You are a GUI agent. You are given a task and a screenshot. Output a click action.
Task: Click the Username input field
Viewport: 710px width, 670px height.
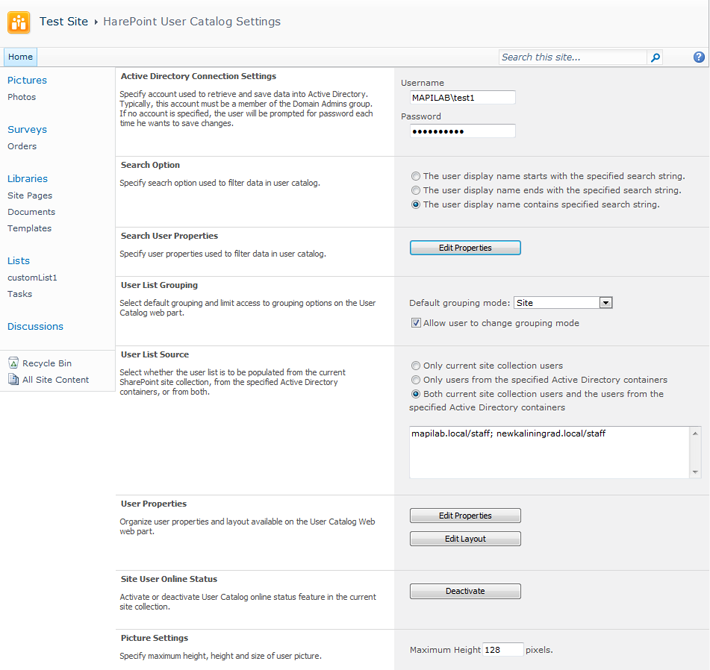pyautogui.click(x=462, y=98)
